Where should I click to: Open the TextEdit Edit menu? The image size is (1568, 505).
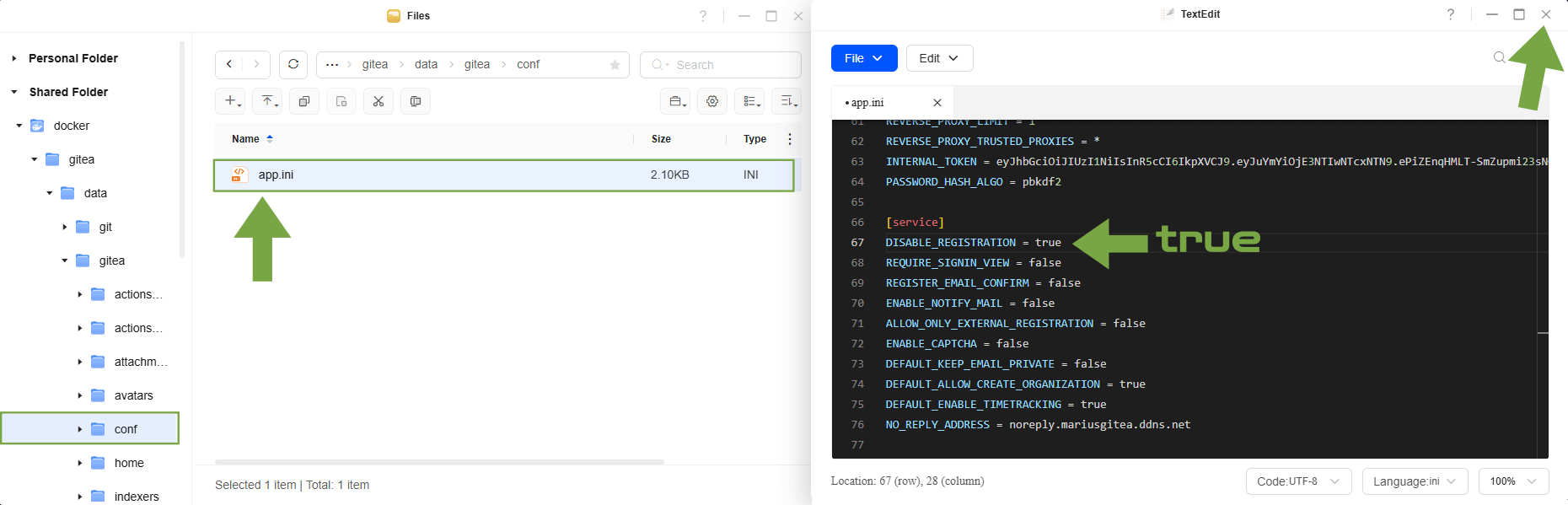point(939,58)
